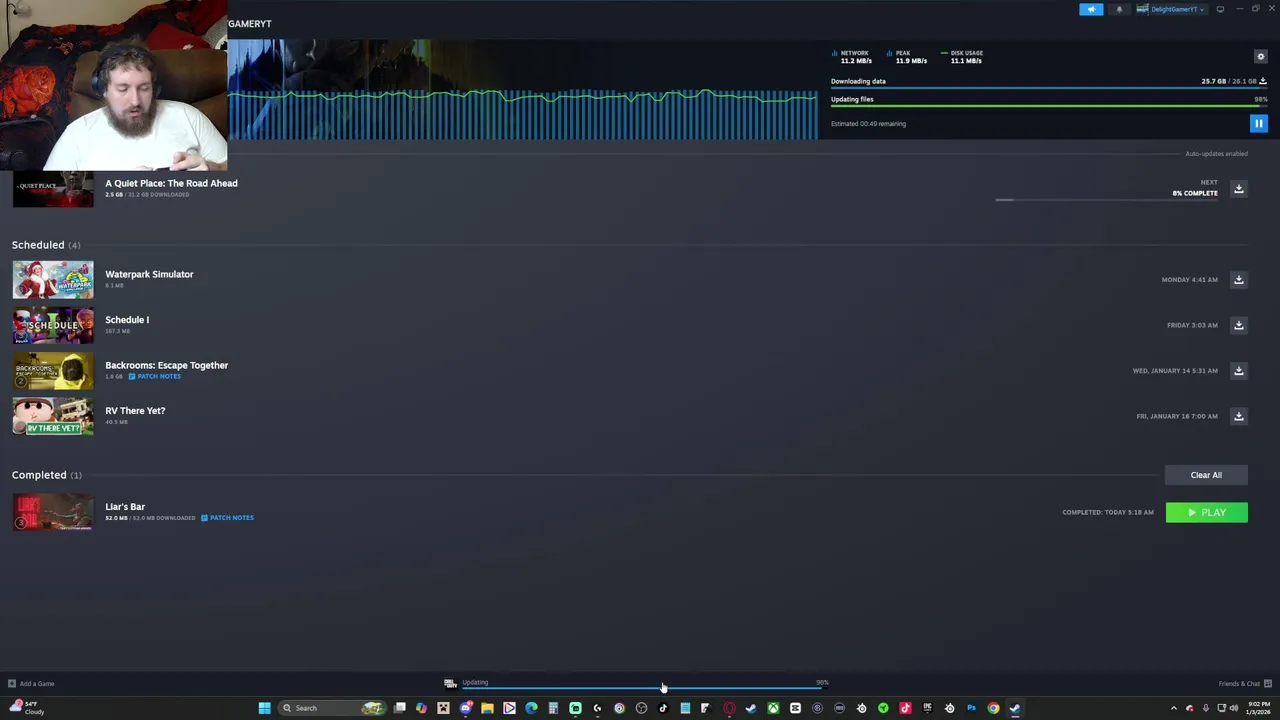1280x720 pixels.
Task: Open Opera GX from taskbar
Action: (729, 708)
